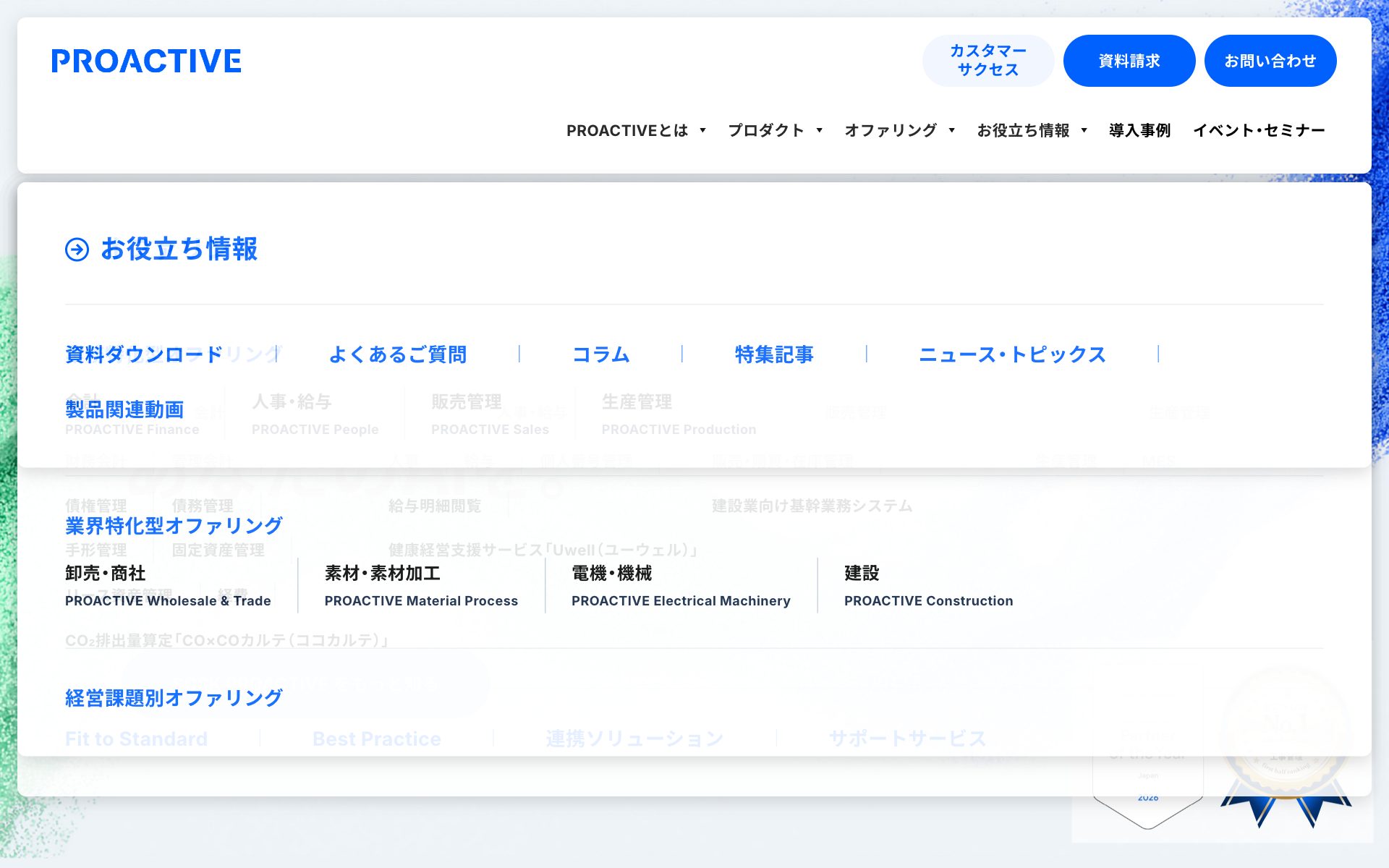Screen dimensions: 1389x868
Task: Click the 経営課題別オファリング heading
Action: pyautogui.click(x=174, y=698)
